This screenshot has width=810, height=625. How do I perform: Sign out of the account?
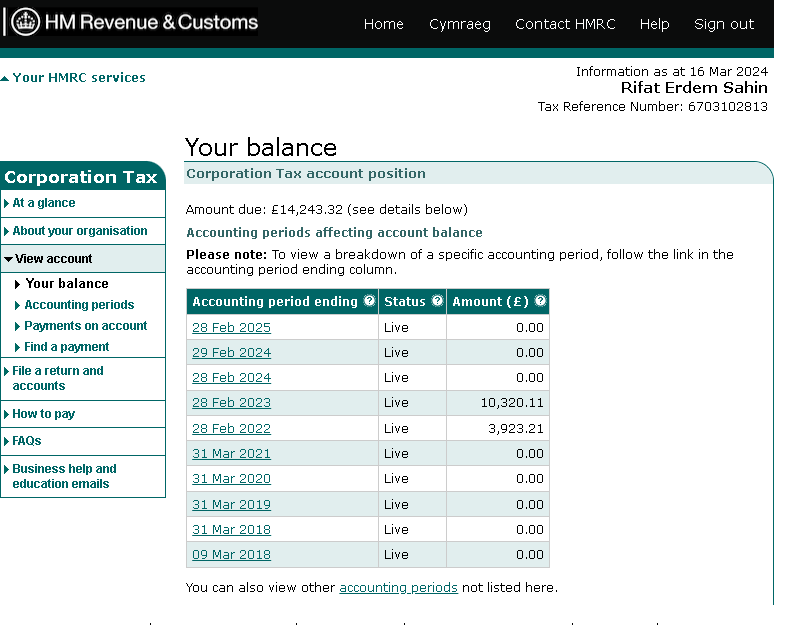(724, 24)
